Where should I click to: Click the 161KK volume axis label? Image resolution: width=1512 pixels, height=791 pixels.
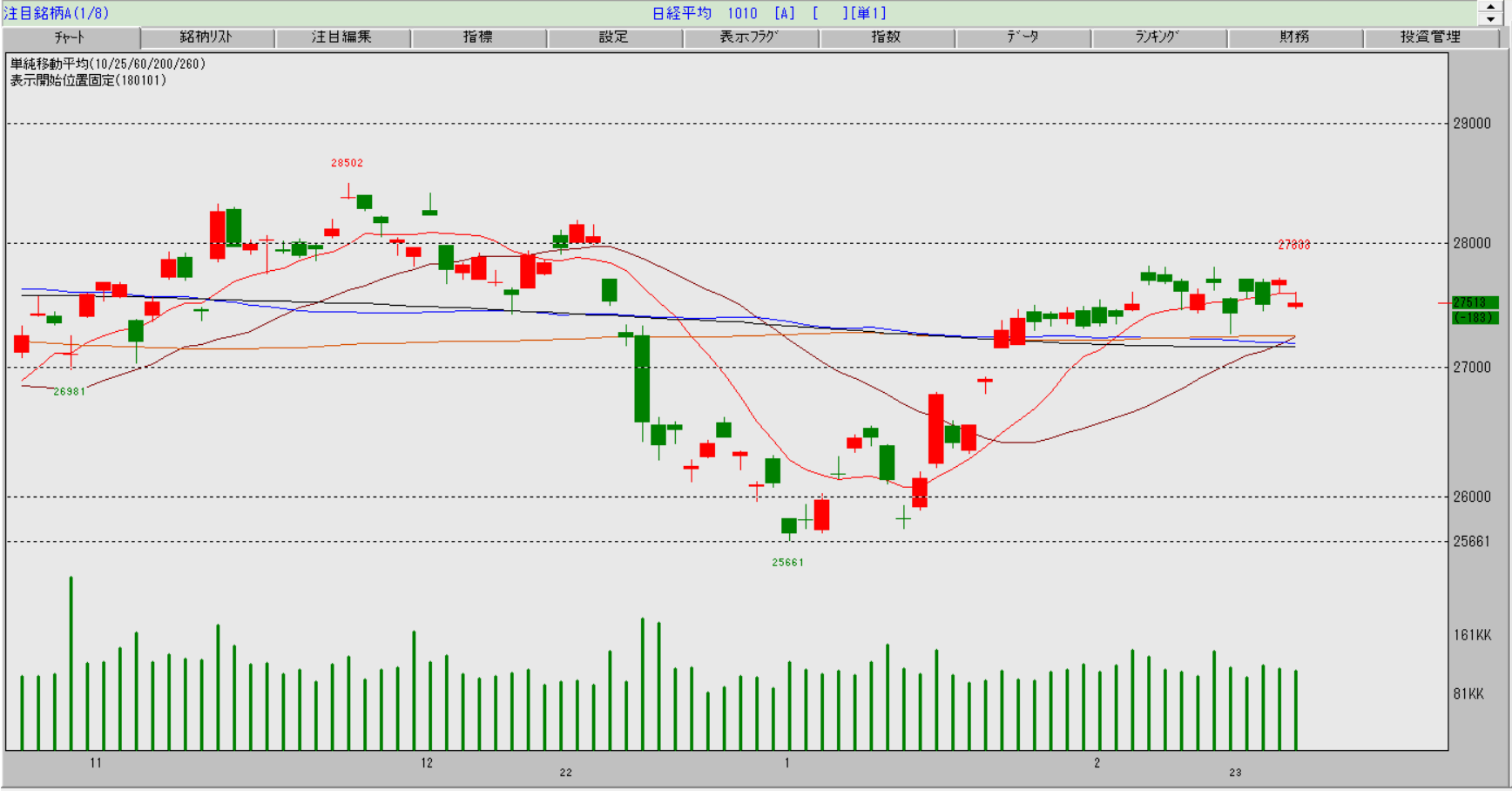click(1472, 635)
